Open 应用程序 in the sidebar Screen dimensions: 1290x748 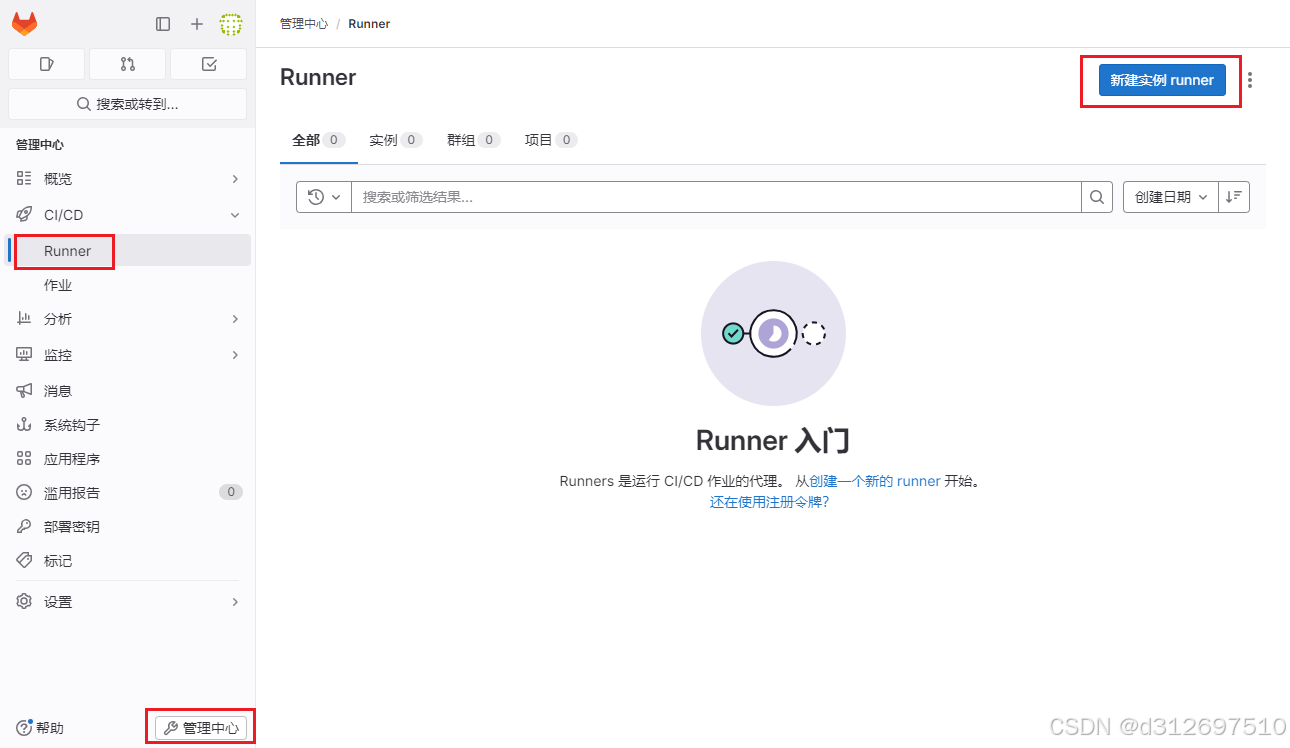pyautogui.click(x=127, y=459)
